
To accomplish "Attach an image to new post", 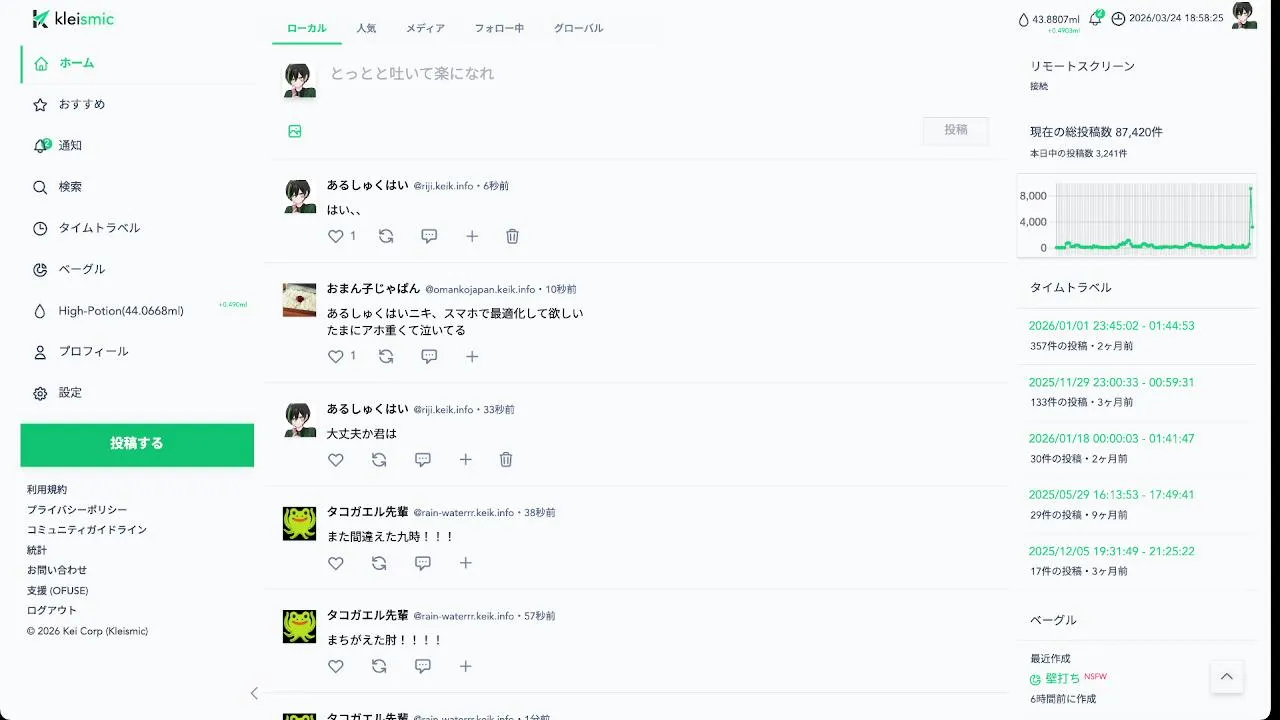I will click(x=295, y=131).
